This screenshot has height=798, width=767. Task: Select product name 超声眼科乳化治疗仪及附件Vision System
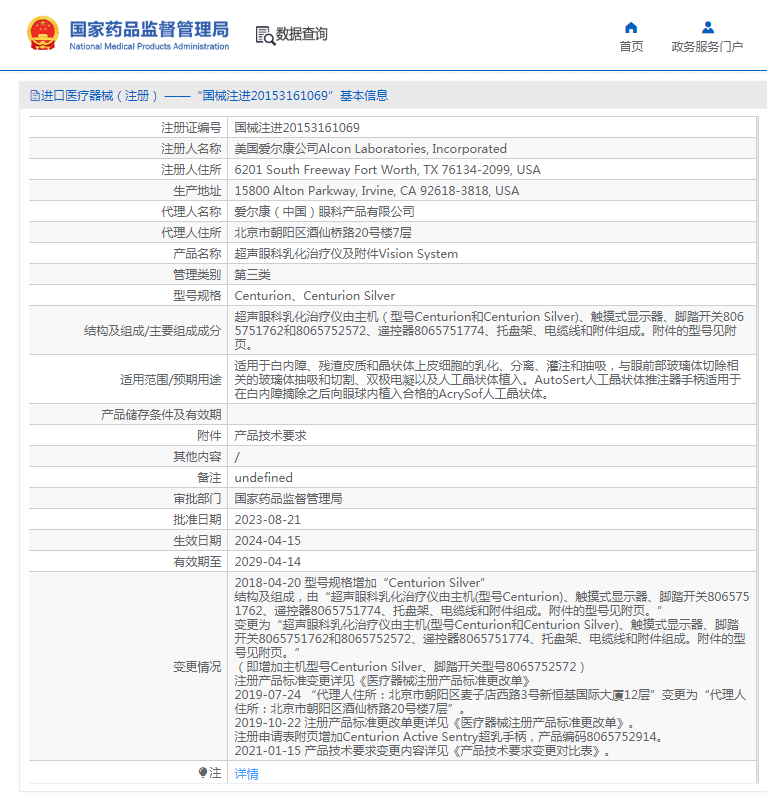346,253
